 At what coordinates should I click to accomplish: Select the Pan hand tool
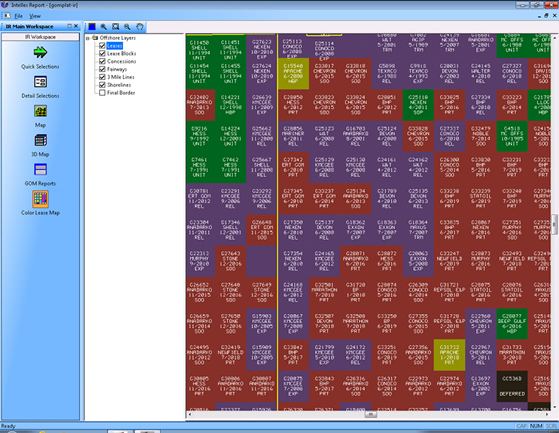click(x=139, y=27)
